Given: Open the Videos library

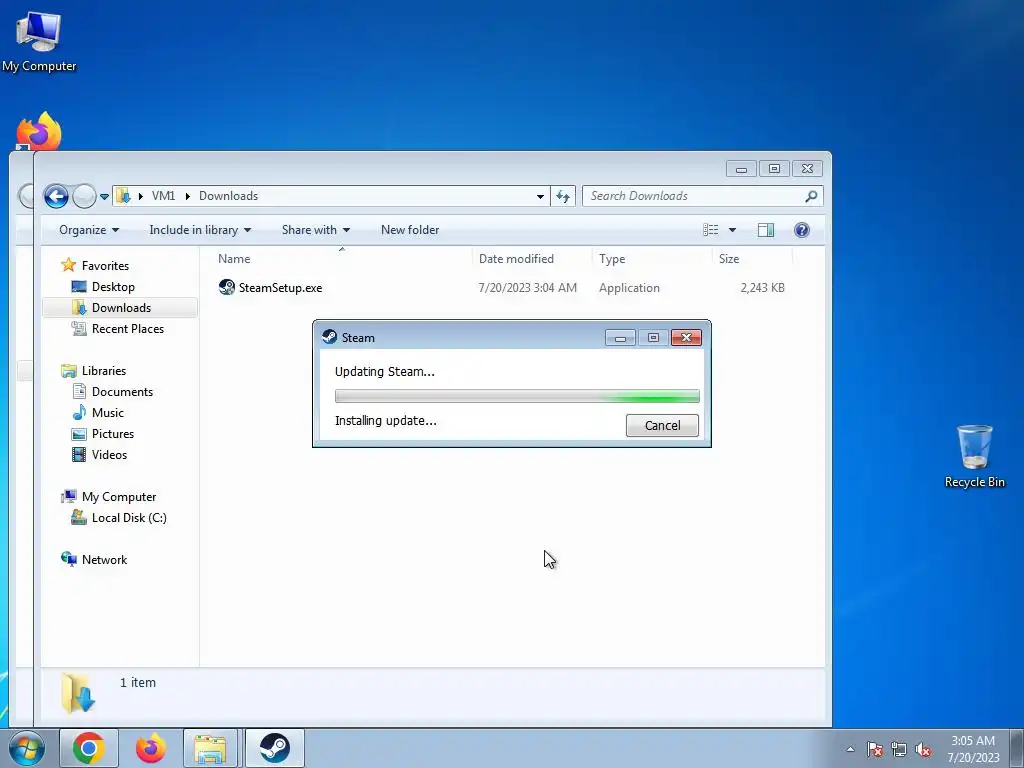Looking at the screenshot, I should point(109,455).
